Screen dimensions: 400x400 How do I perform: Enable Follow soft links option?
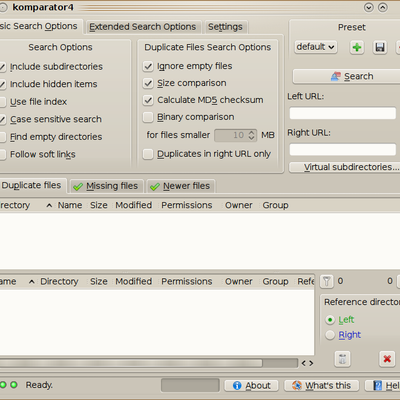click(2, 154)
